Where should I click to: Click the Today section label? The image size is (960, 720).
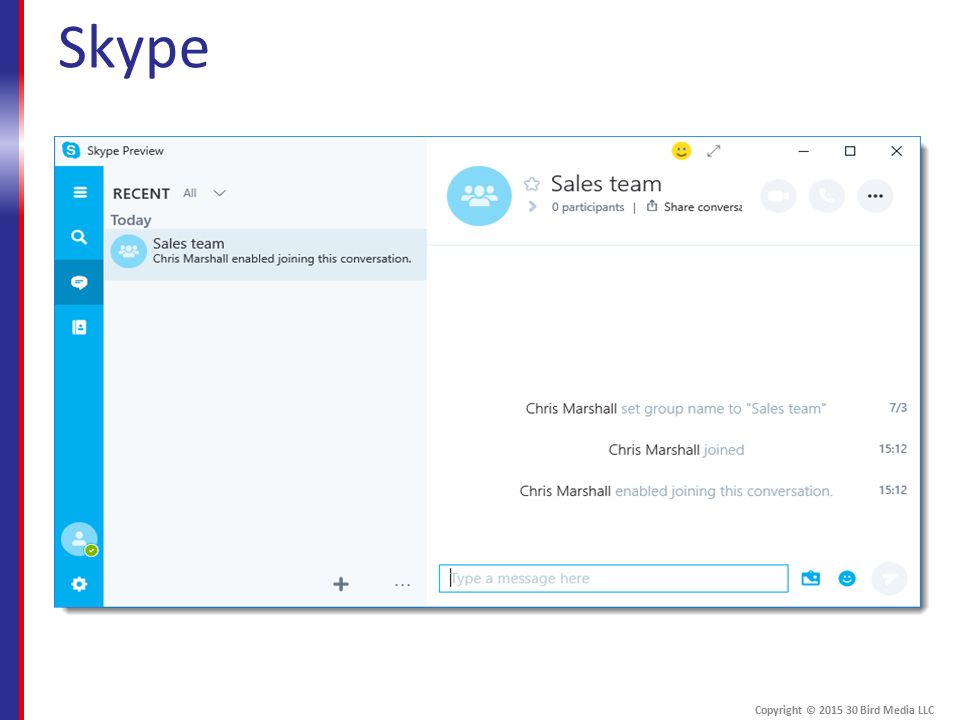[x=131, y=220]
